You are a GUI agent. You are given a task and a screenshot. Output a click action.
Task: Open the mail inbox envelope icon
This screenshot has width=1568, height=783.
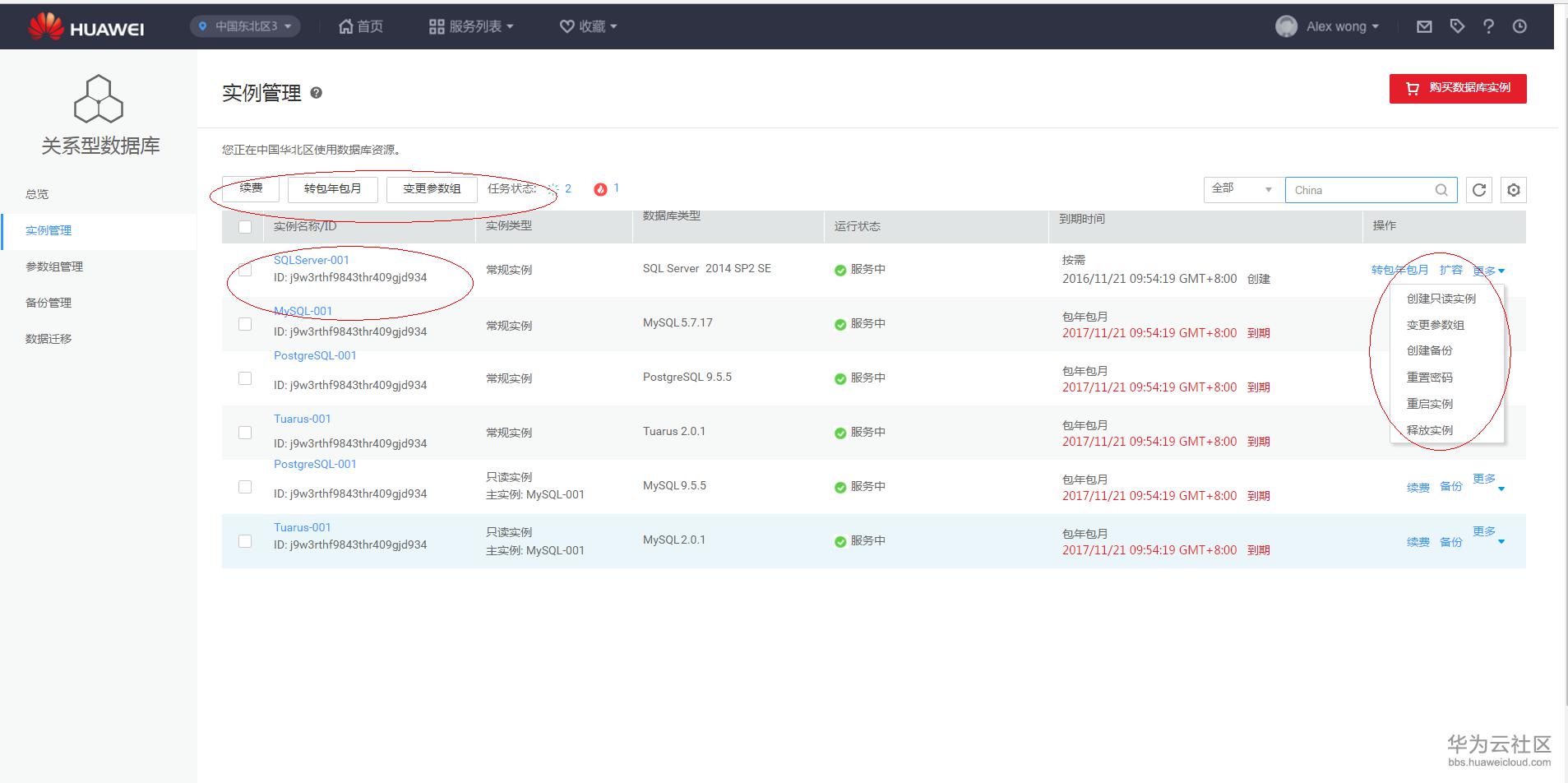[x=1424, y=26]
